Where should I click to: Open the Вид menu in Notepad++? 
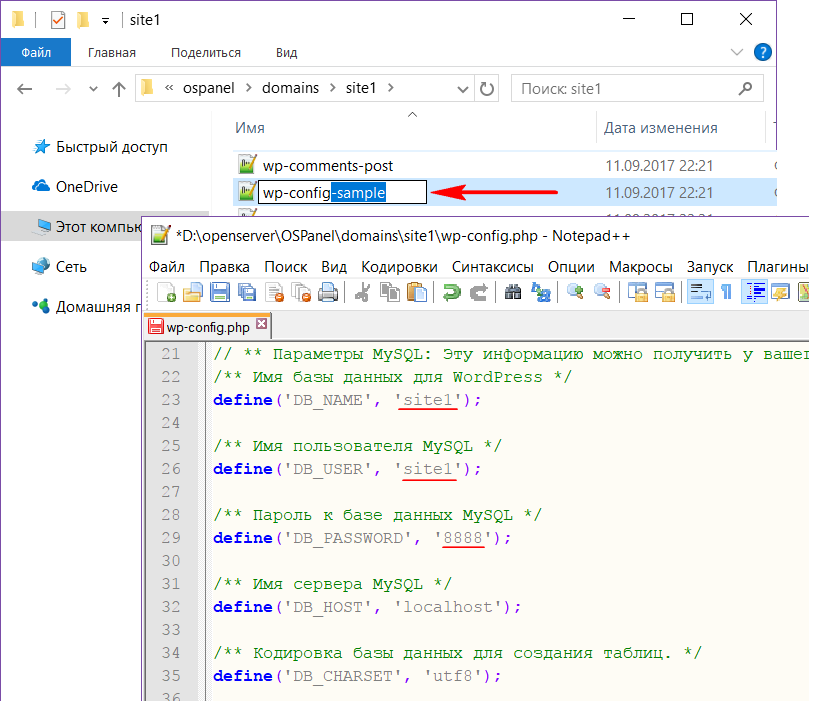(334, 267)
